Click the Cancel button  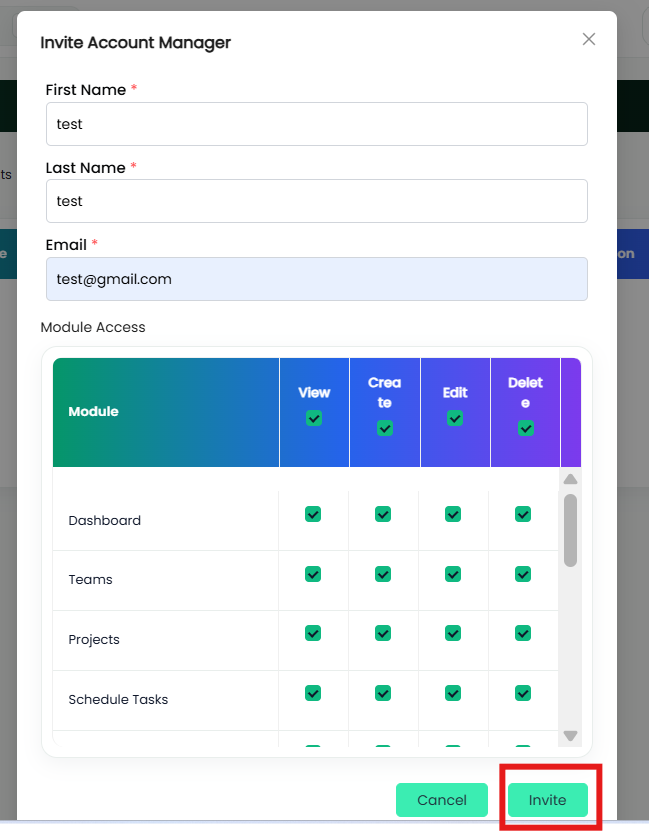pyautogui.click(x=442, y=800)
